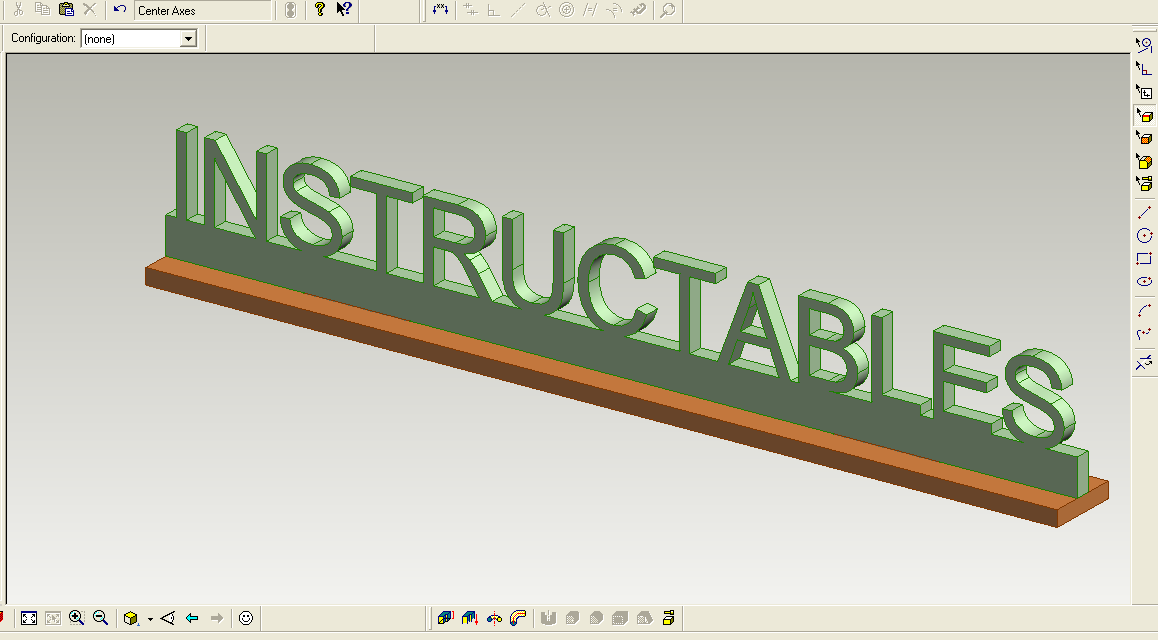Viewport: 1158px width, 640px height.
Task: Expand the view orientation cube arrow
Action: click(x=150, y=619)
